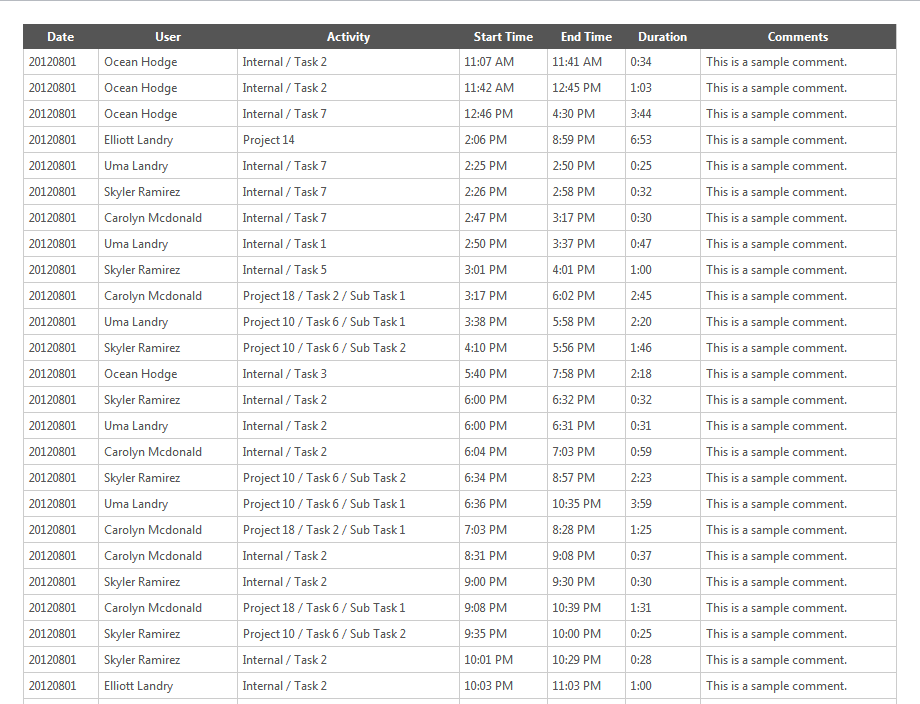Select the Project 14 activity entry
This screenshot has width=920, height=704.
pos(268,139)
